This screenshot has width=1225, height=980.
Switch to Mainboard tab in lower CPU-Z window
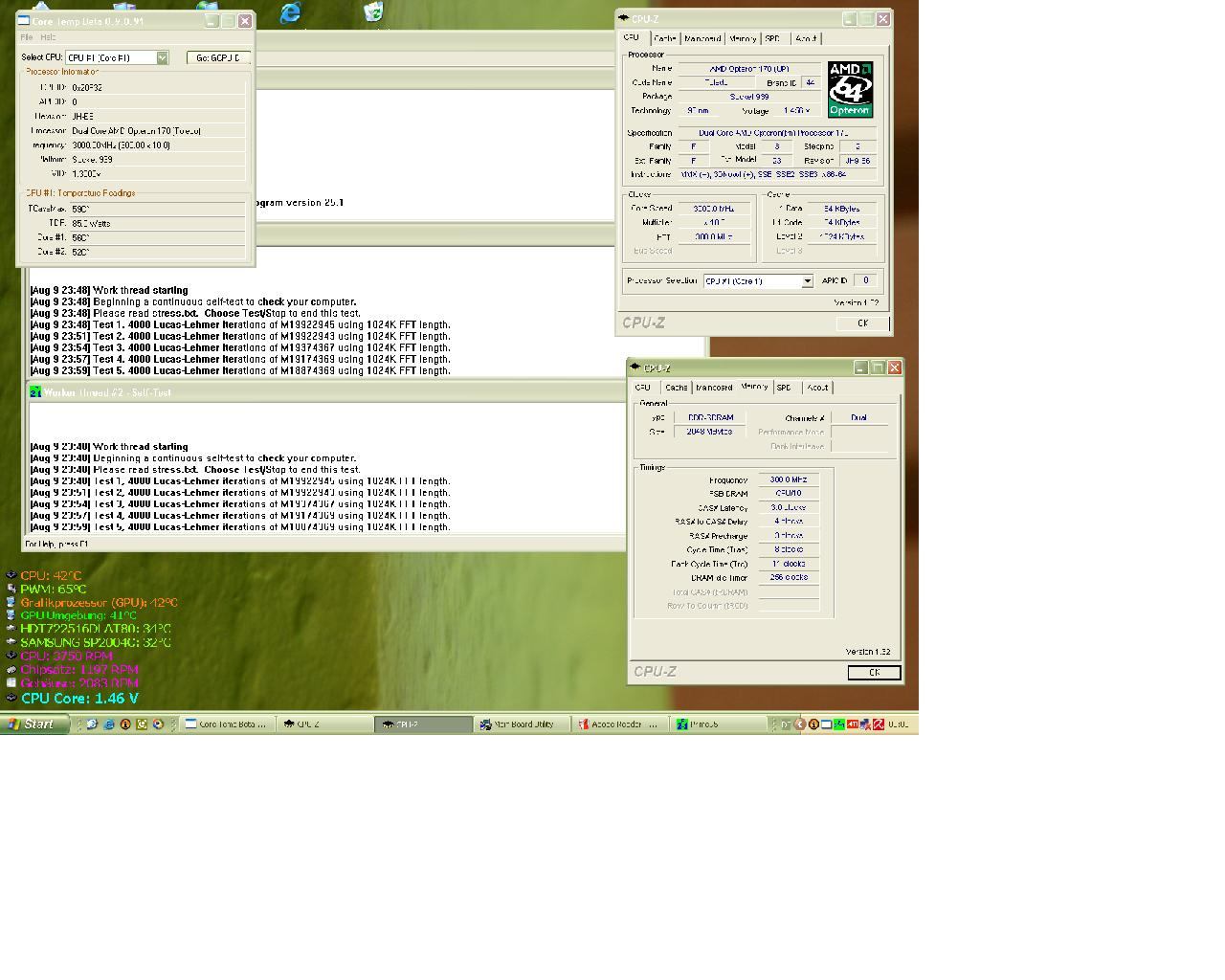click(x=714, y=388)
